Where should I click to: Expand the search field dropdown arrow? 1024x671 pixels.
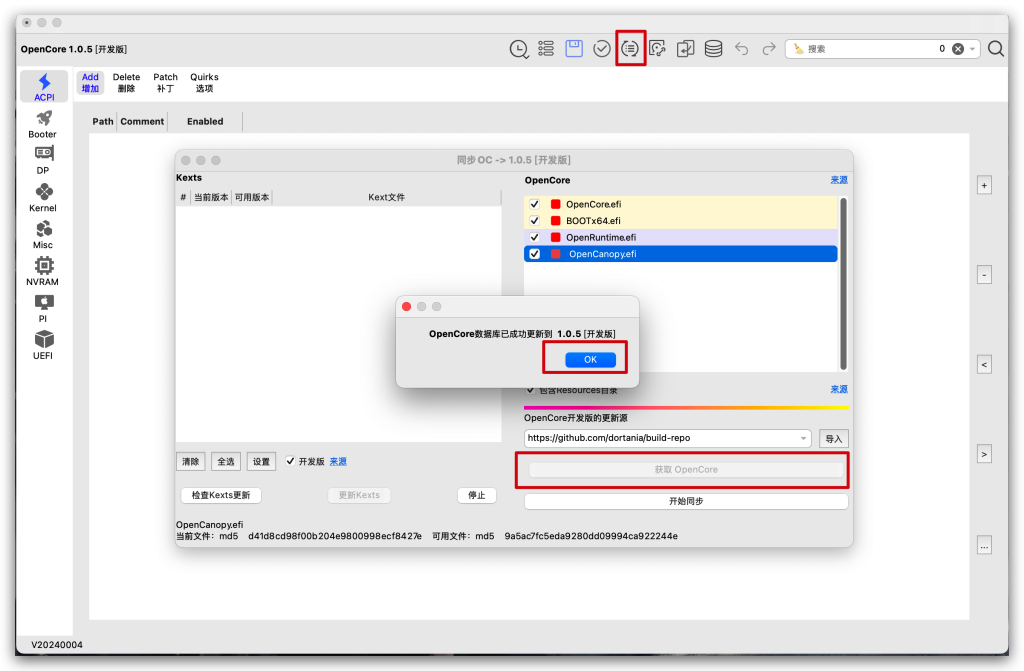coord(972,49)
